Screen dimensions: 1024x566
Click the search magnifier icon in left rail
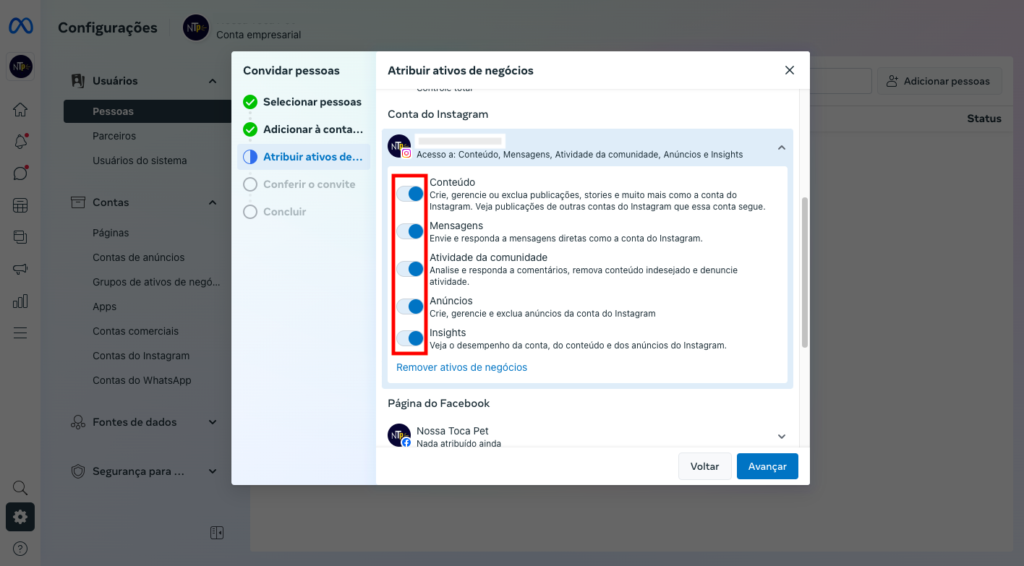[x=20, y=488]
